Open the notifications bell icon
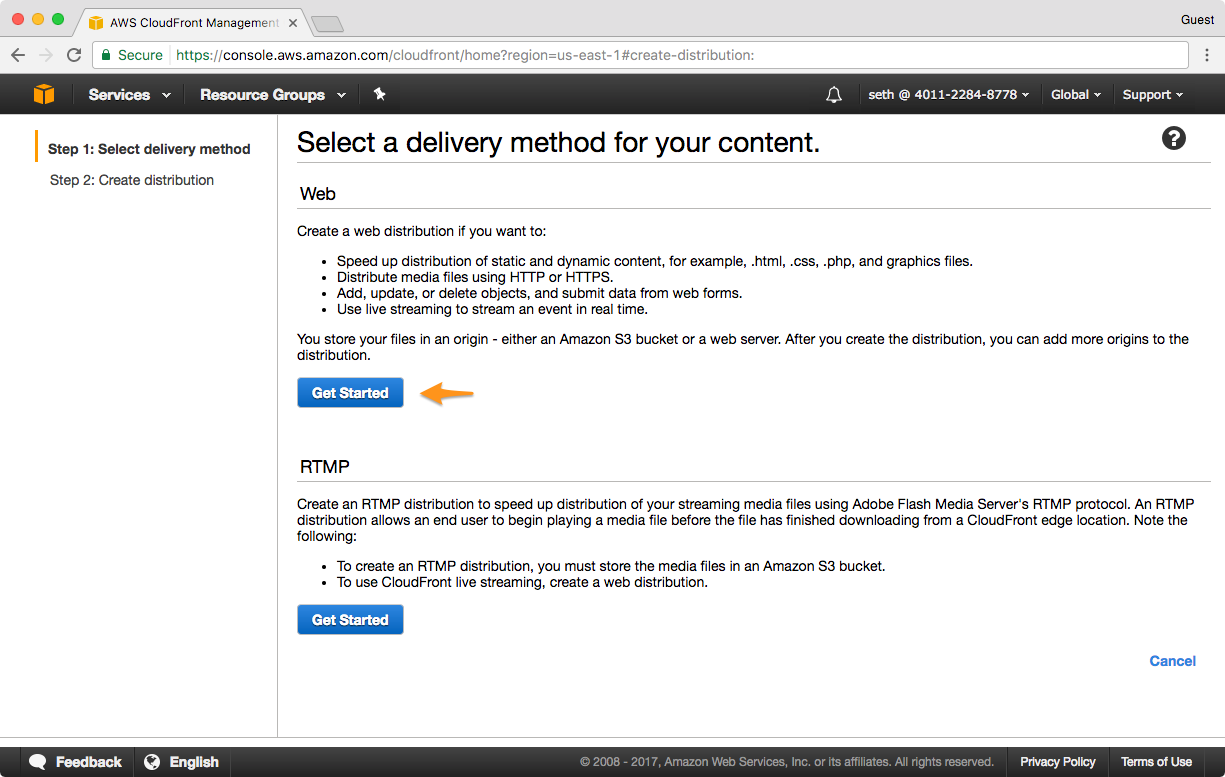Viewport: 1225px width, 777px height. pyautogui.click(x=834, y=95)
